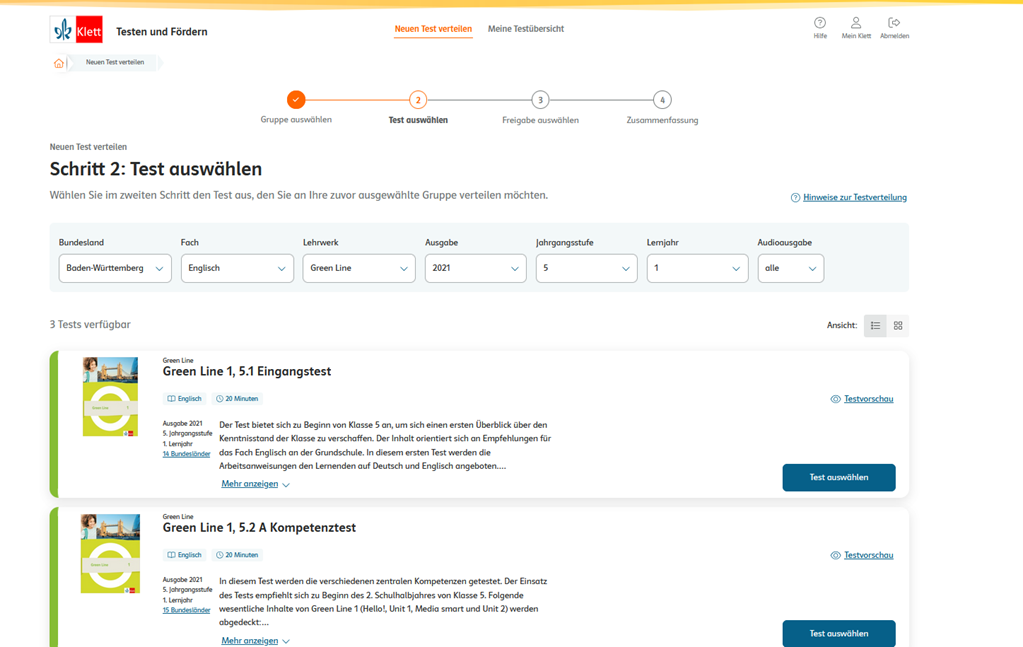Switch to grid view

(898, 326)
